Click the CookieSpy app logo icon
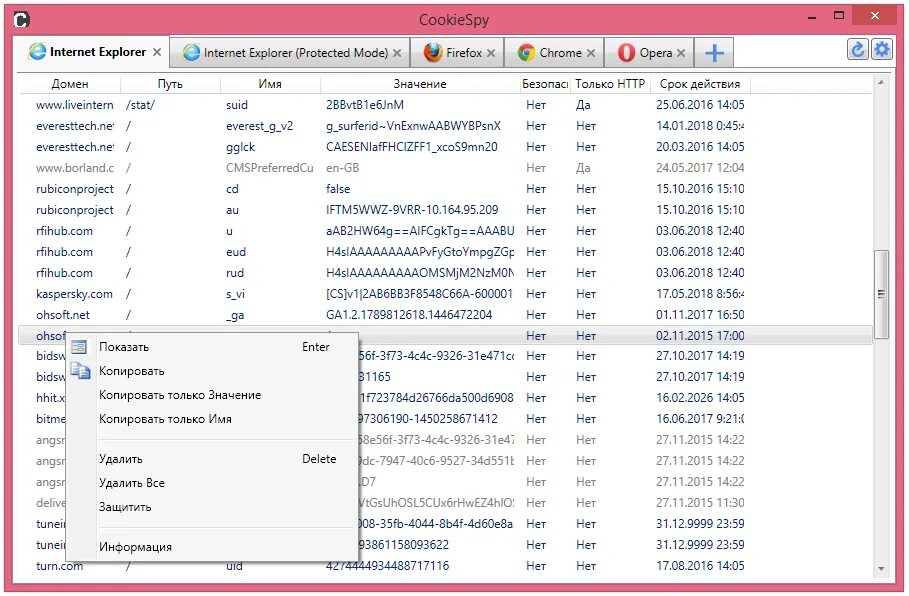 [x=21, y=20]
